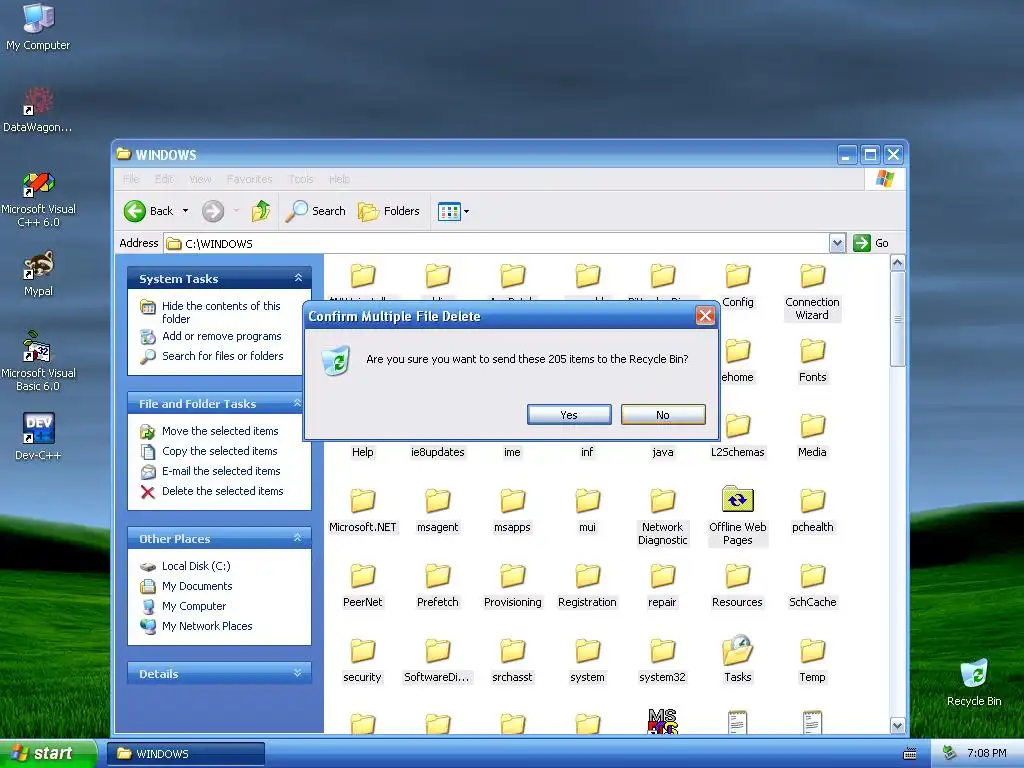Open the Help menu
This screenshot has height=768, width=1024.
click(x=340, y=179)
